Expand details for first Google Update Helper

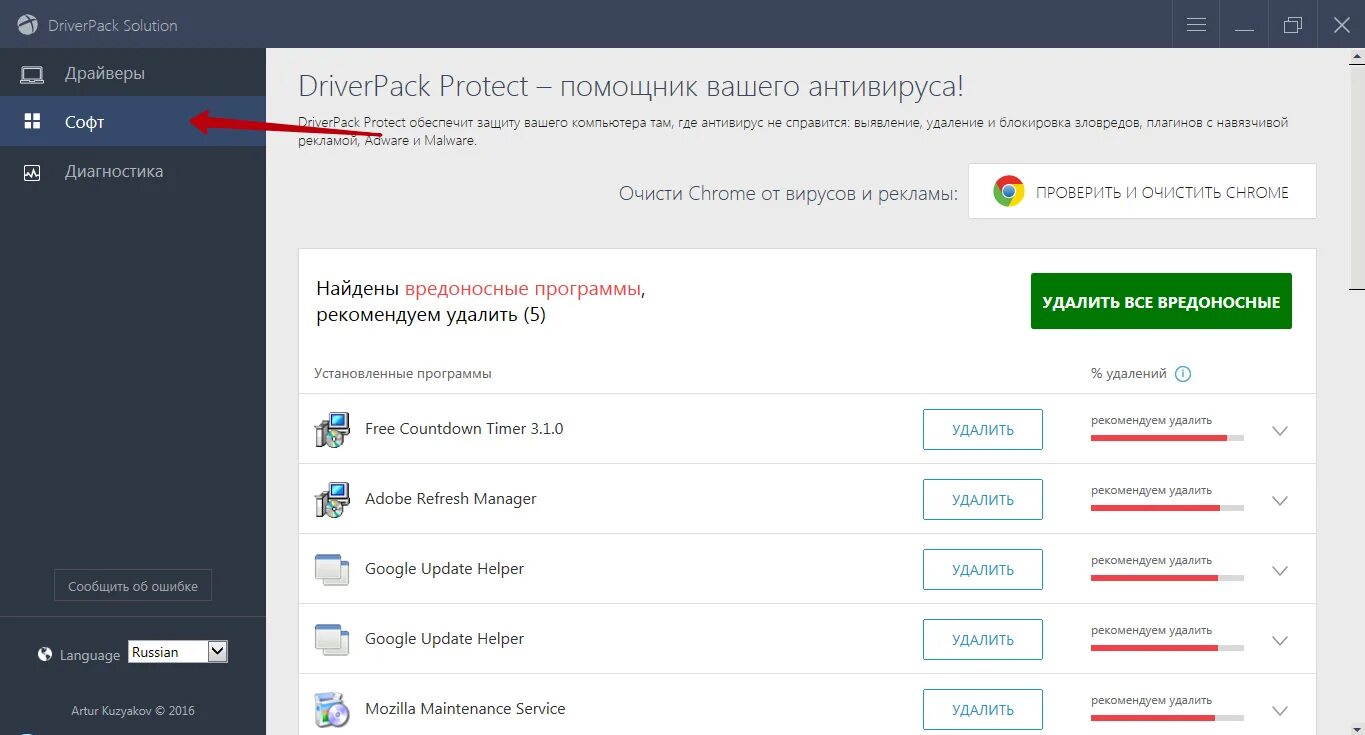[x=1280, y=571]
